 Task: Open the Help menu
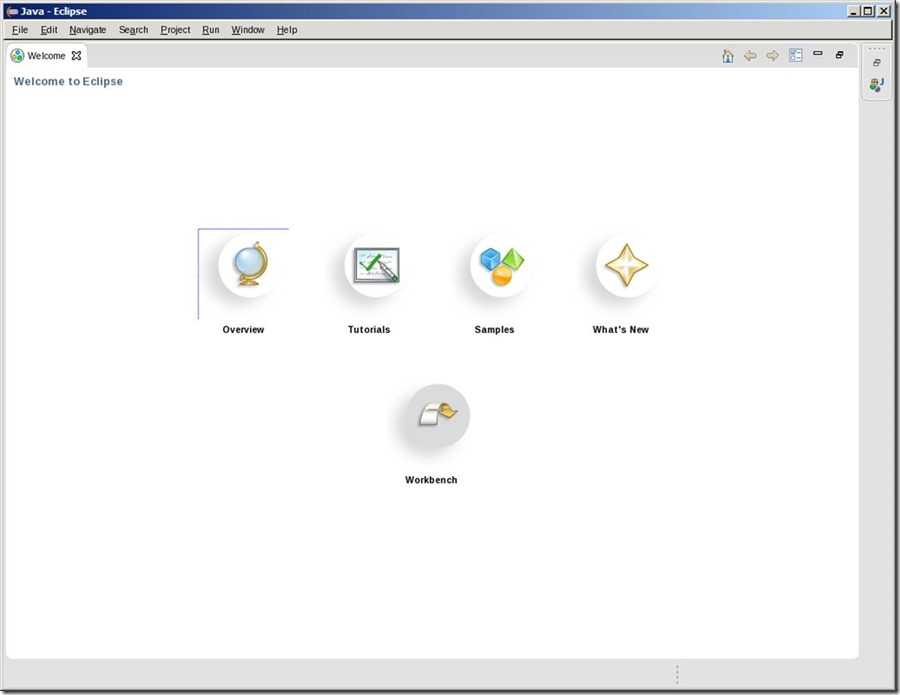pyautogui.click(x=287, y=30)
